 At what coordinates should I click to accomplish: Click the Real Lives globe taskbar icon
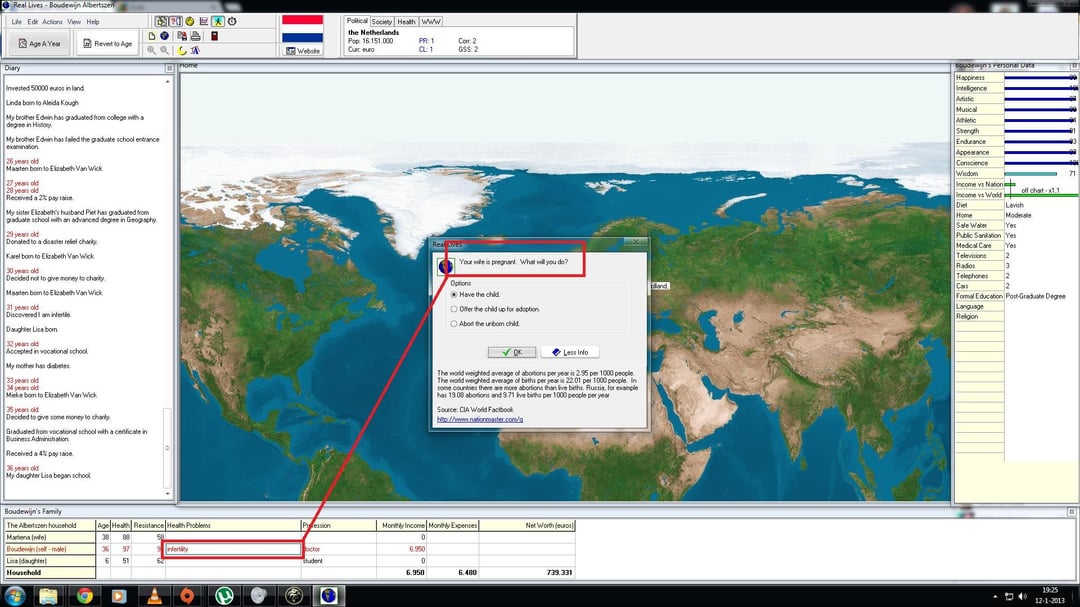click(x=329, y=596)
